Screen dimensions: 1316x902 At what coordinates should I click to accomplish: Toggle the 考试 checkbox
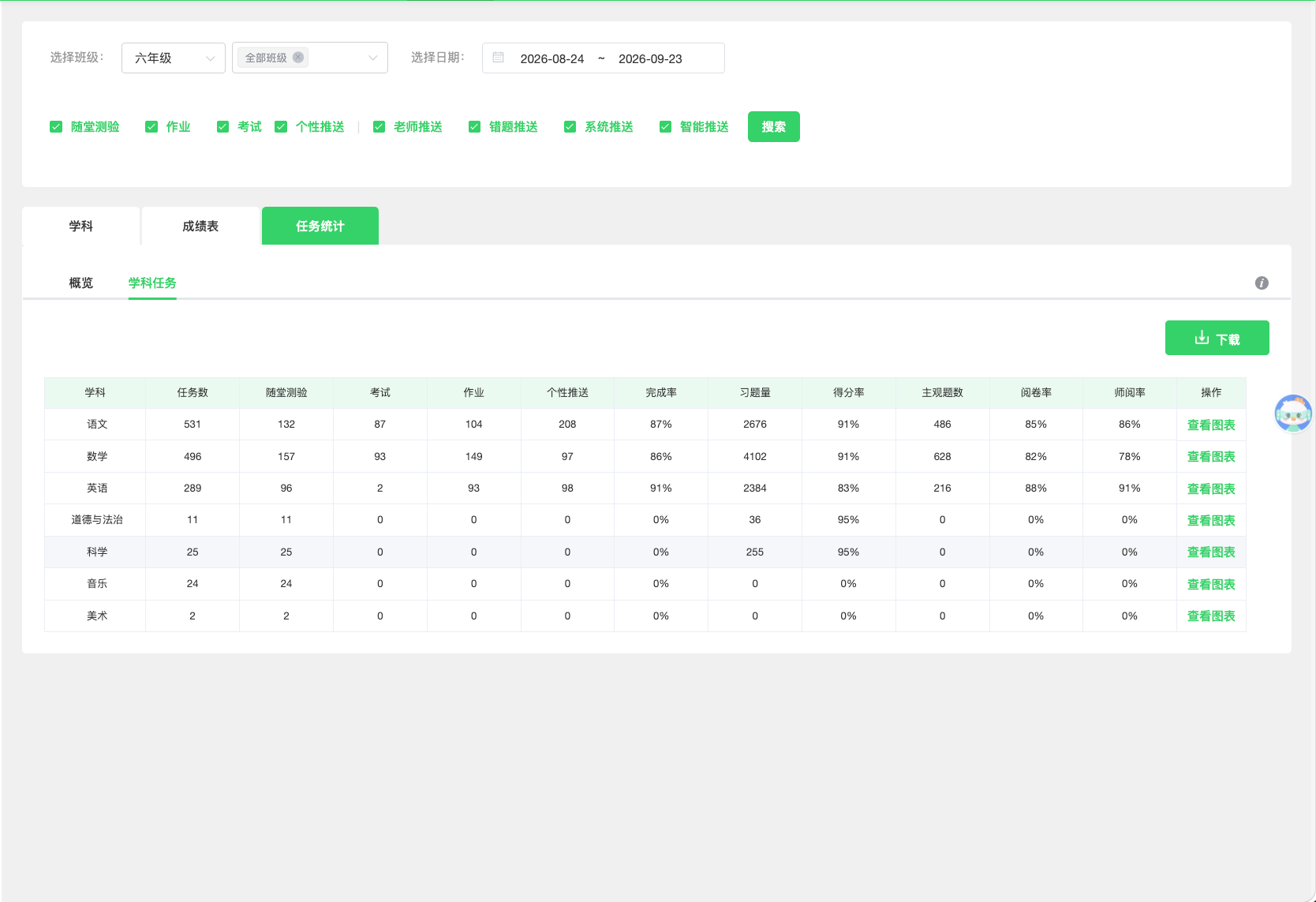pyautogui.click(x=223, y=127)
